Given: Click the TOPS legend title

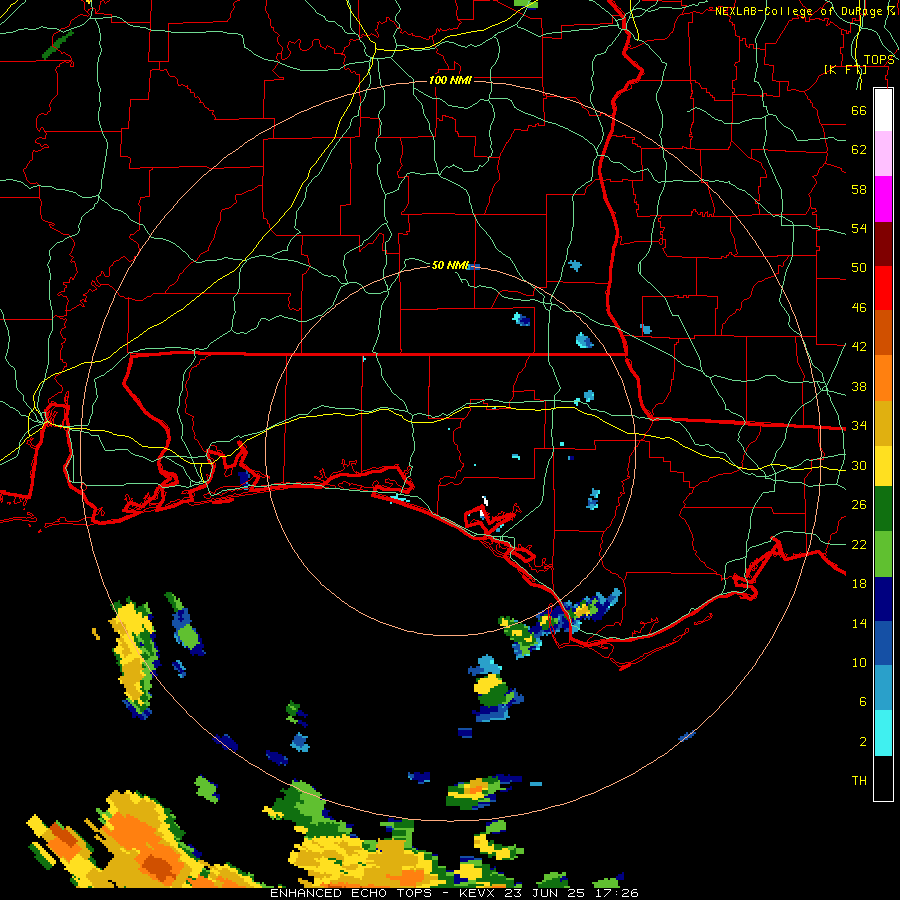Looking at the screenshot, I should (x=879, y=59).
